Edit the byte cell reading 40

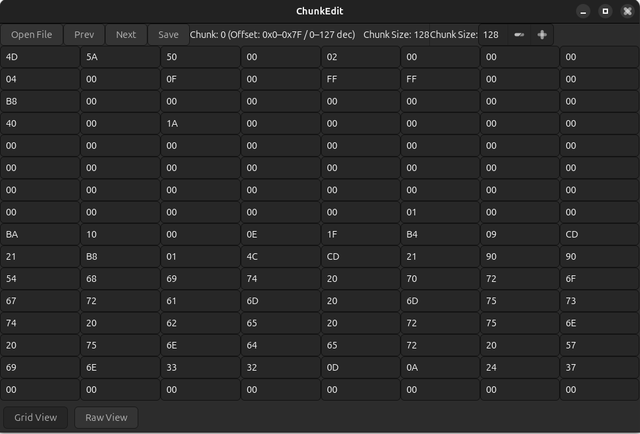(40, 123)
